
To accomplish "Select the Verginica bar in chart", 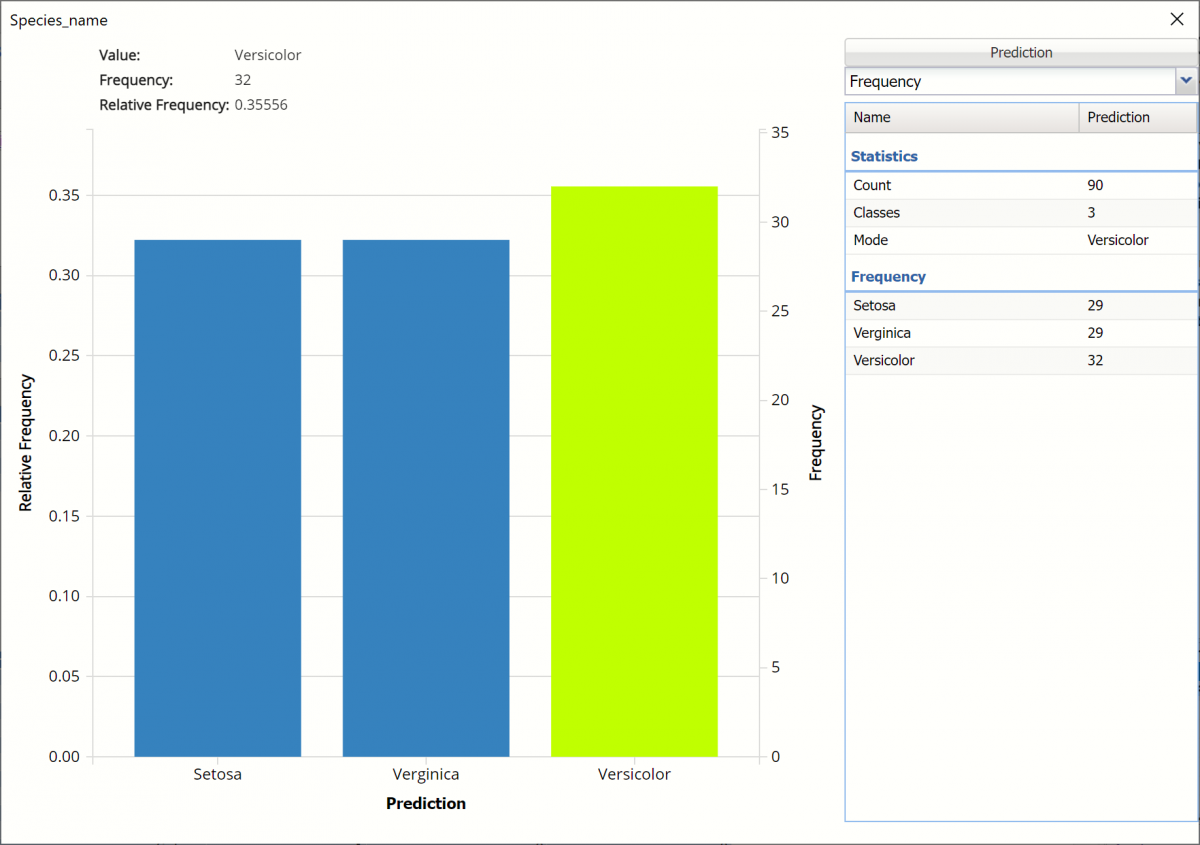I will point(425,498).
